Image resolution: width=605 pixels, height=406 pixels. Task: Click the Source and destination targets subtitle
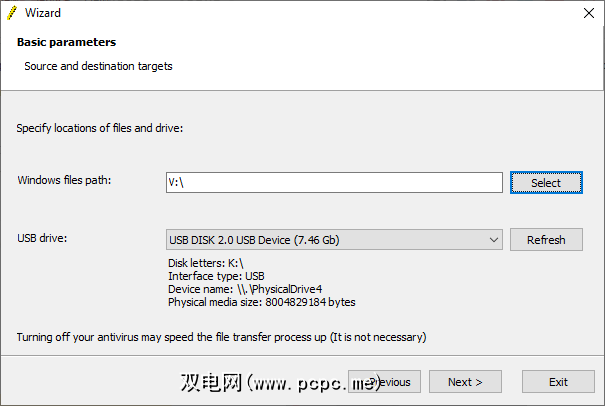pos(99,66)
